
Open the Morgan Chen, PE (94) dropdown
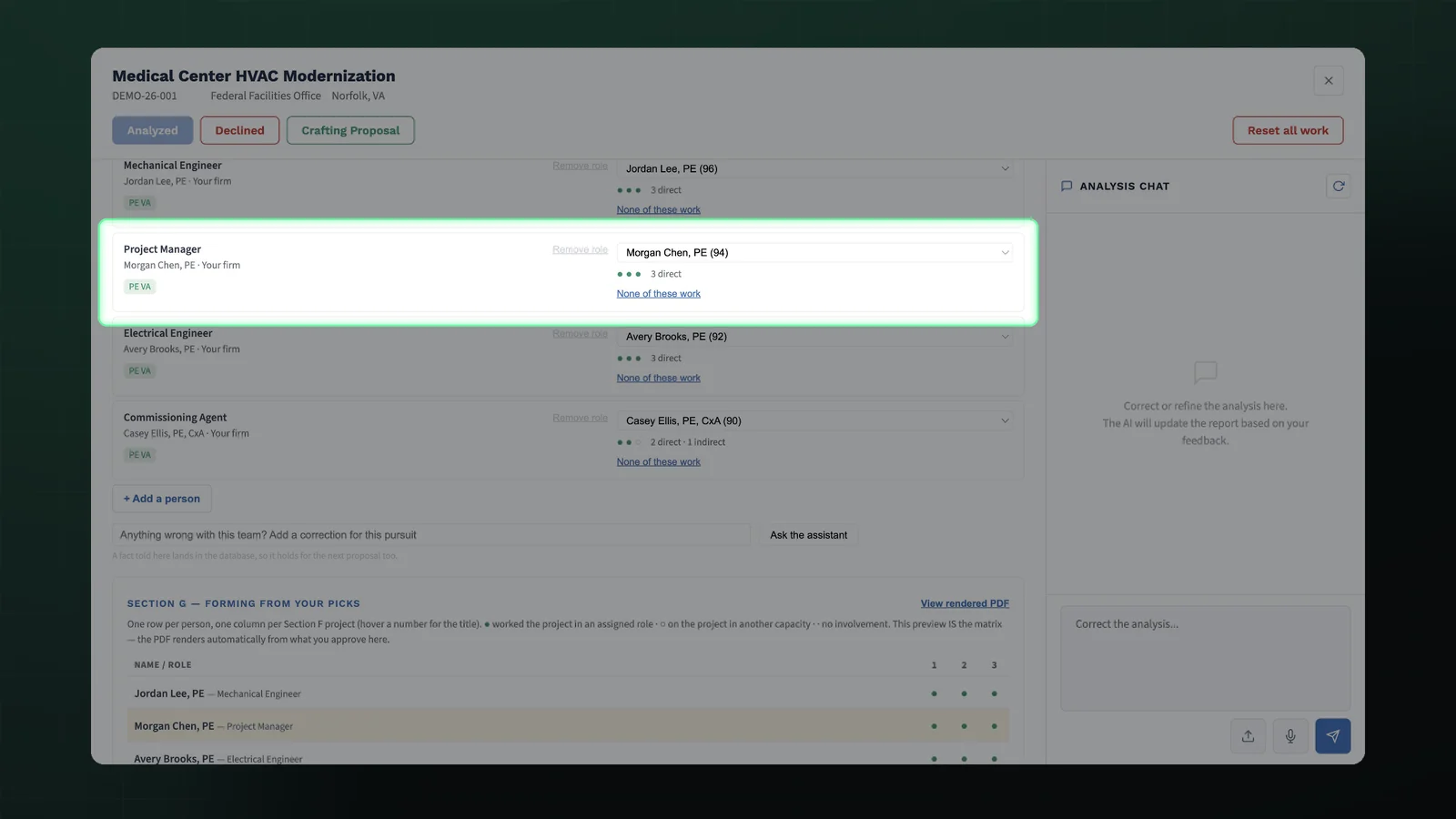(817, 253)
